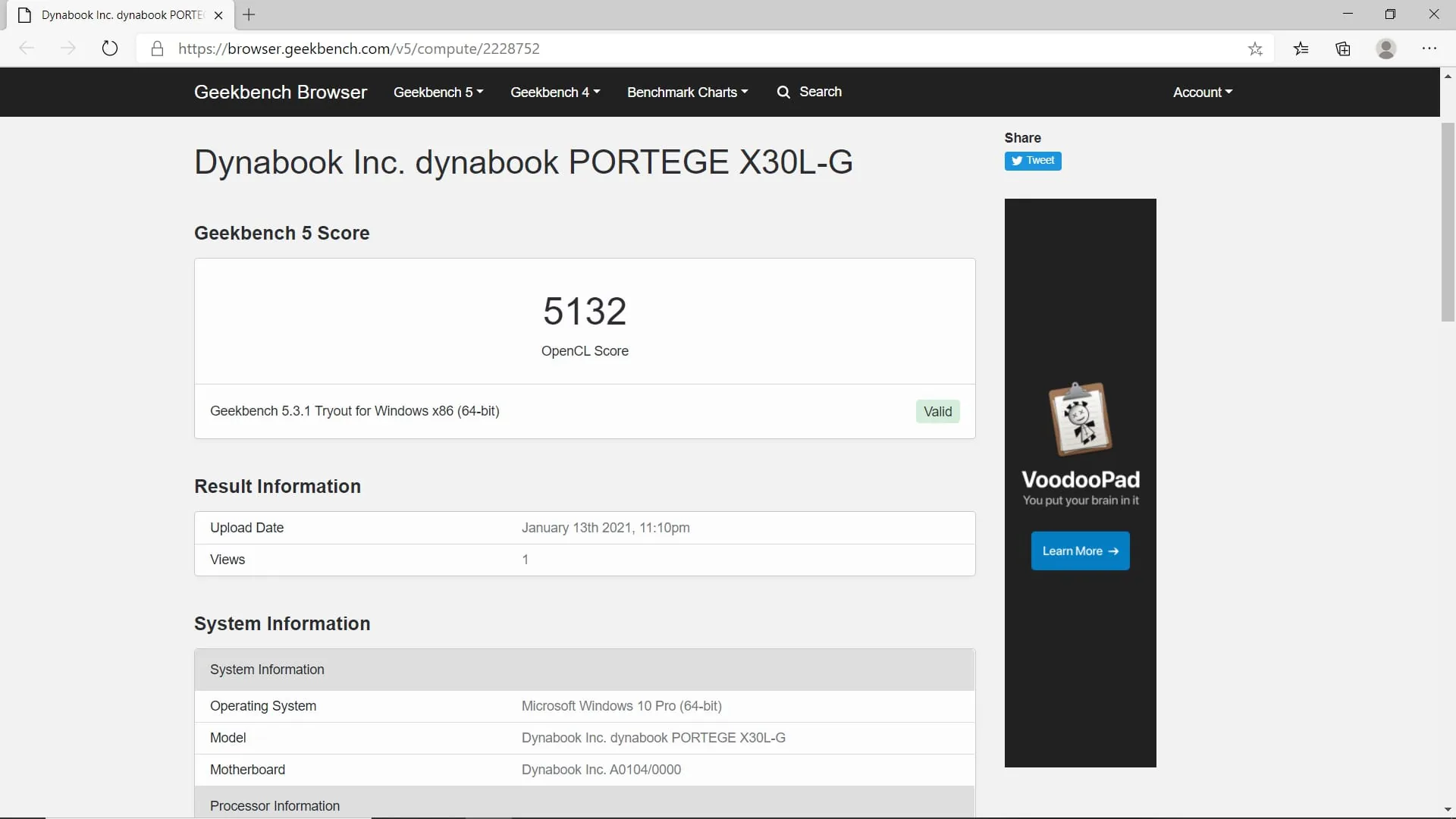Expand the Geekbench 5 dropdown
Viewport: 1456px width, 819px height.
[x=438, y=92]
